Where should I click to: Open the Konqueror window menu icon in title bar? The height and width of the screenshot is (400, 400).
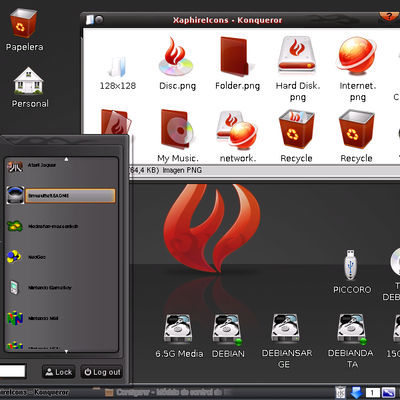tap(89, 20)
